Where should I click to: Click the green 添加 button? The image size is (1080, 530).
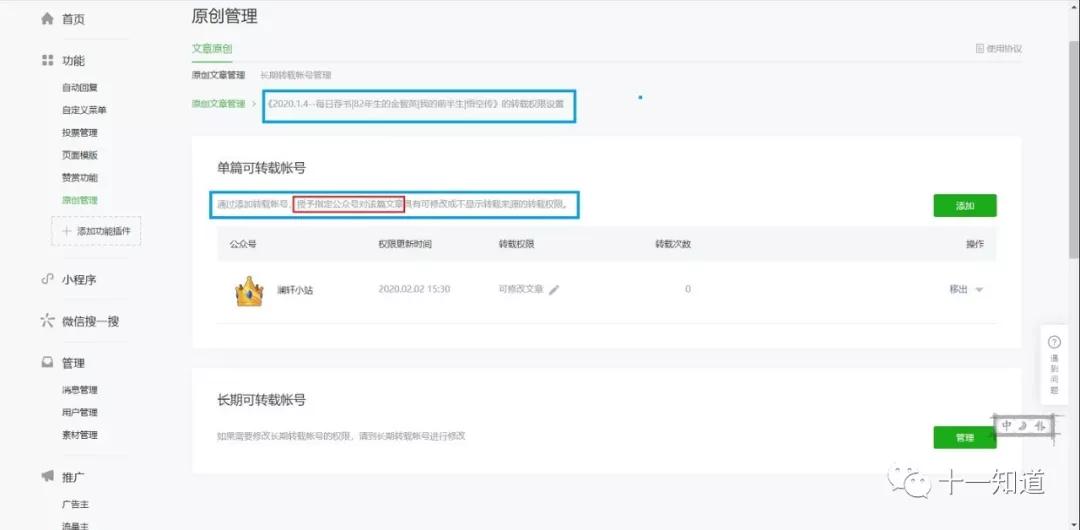tap(965, 205)
